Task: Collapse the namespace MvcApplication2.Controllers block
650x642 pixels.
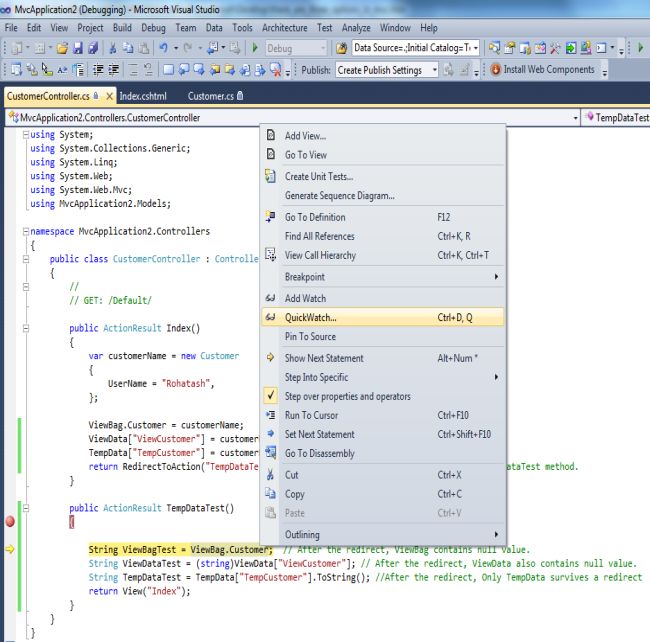Action: point(25,231)
